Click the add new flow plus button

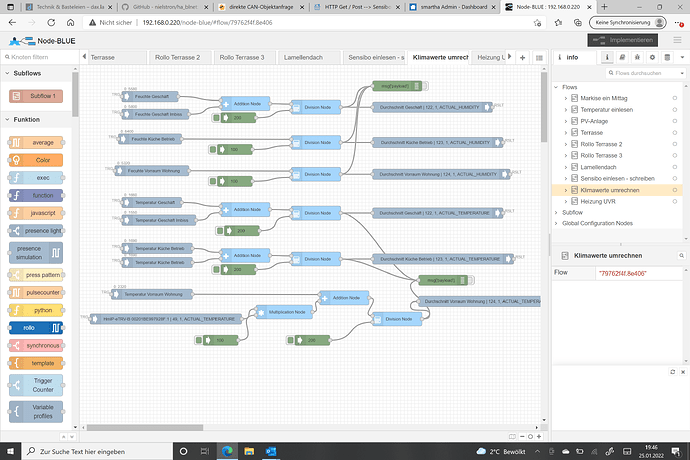click(523, 58)
